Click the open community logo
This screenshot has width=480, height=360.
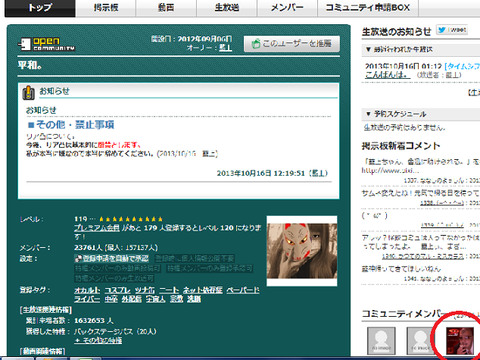click(x=47, y=44)
